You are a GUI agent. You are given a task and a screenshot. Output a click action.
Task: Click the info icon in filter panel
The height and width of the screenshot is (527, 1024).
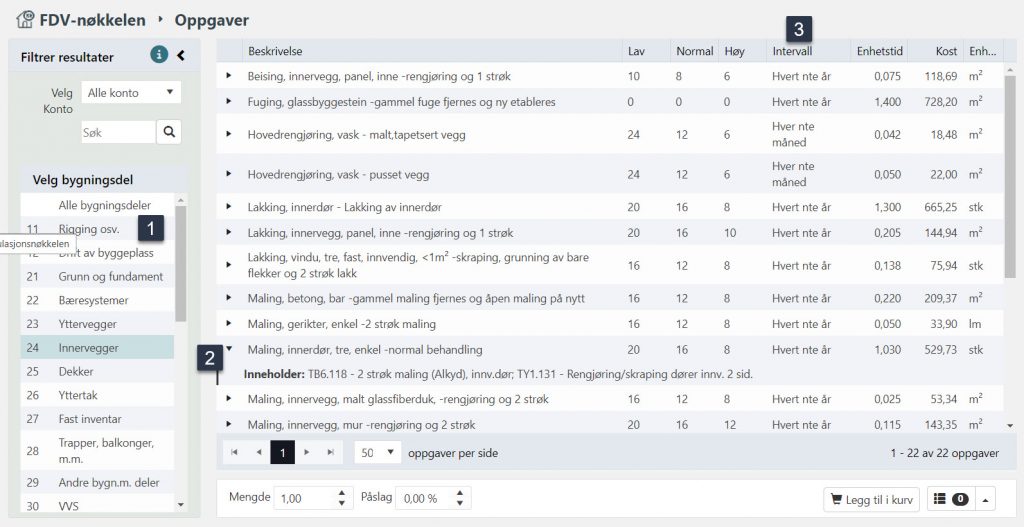(158, 55)
